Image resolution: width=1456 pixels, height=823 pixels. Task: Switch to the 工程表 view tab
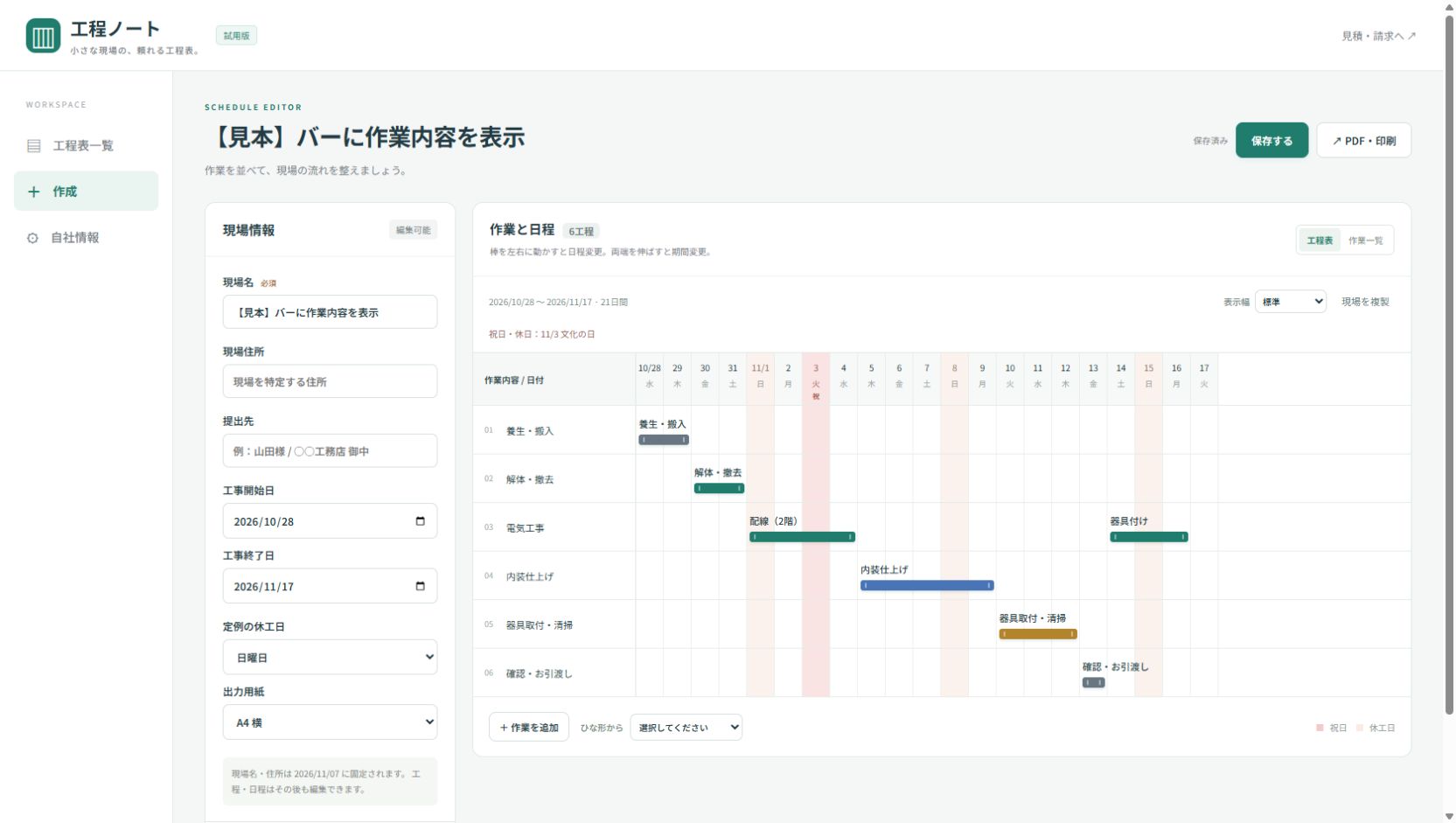pos(1320,241)
